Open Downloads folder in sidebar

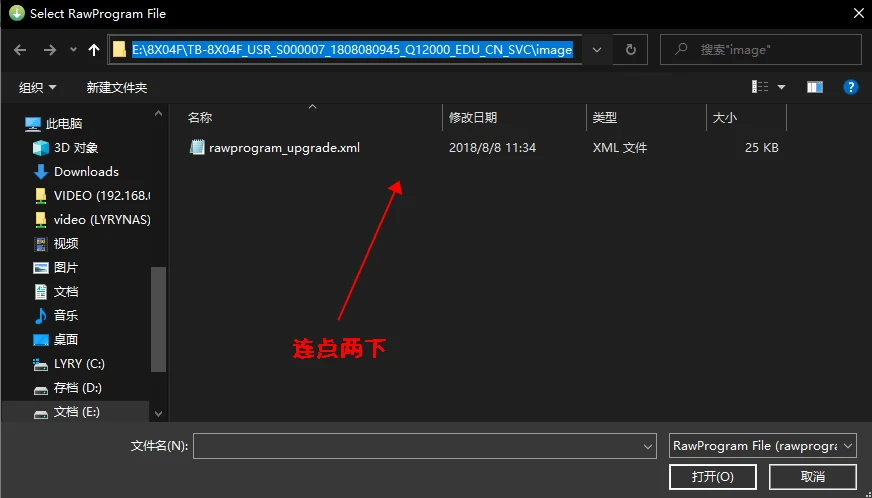pyautogui.click(x=86, y=172)
